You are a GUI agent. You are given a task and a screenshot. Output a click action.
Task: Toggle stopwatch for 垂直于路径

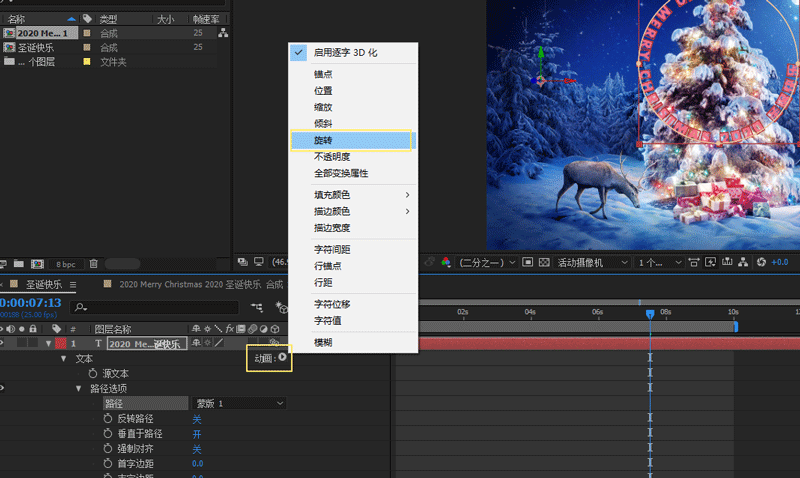pyautogui.click(x=108, y=434)
